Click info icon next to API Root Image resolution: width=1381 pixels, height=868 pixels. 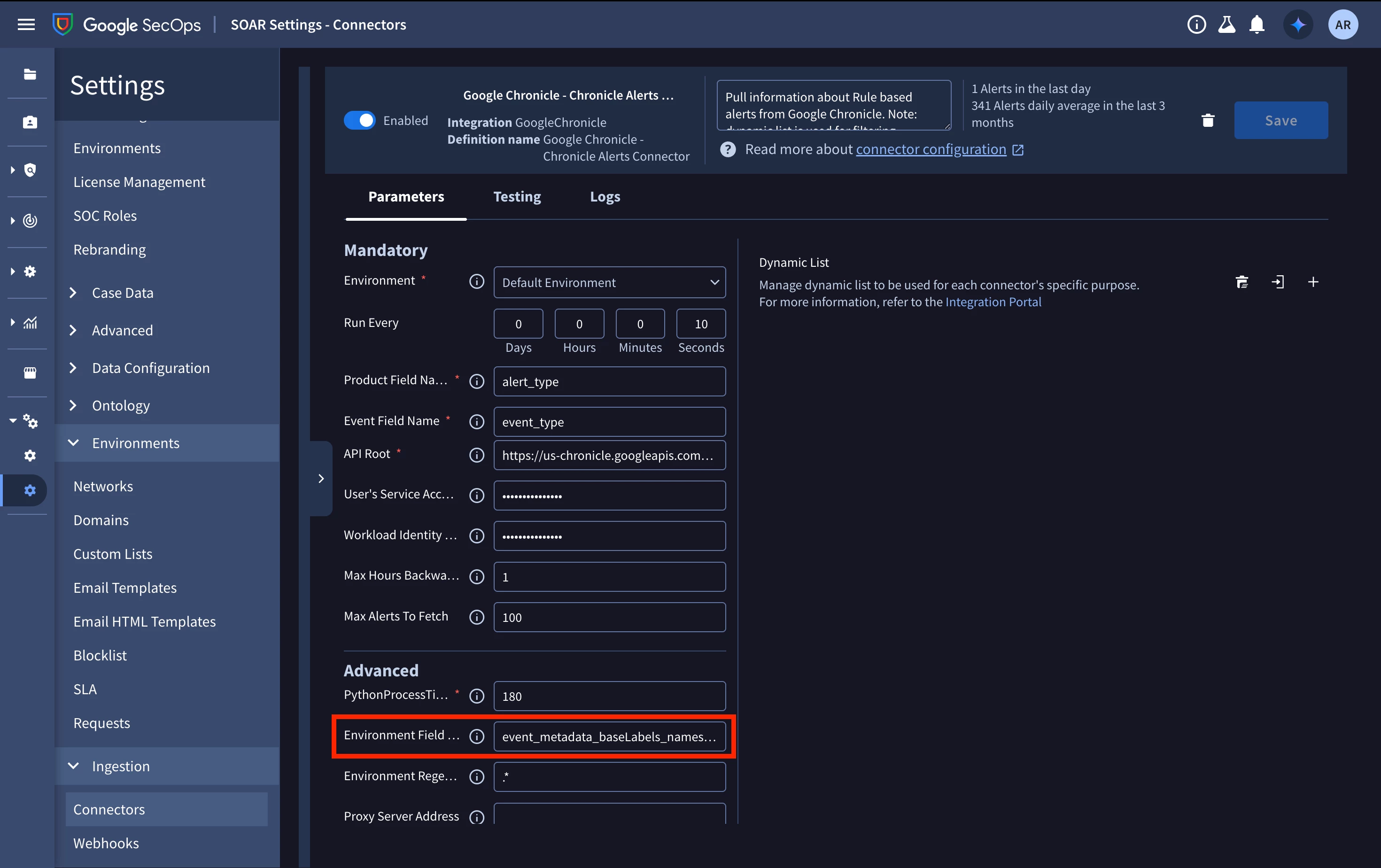tap(477, 455)
